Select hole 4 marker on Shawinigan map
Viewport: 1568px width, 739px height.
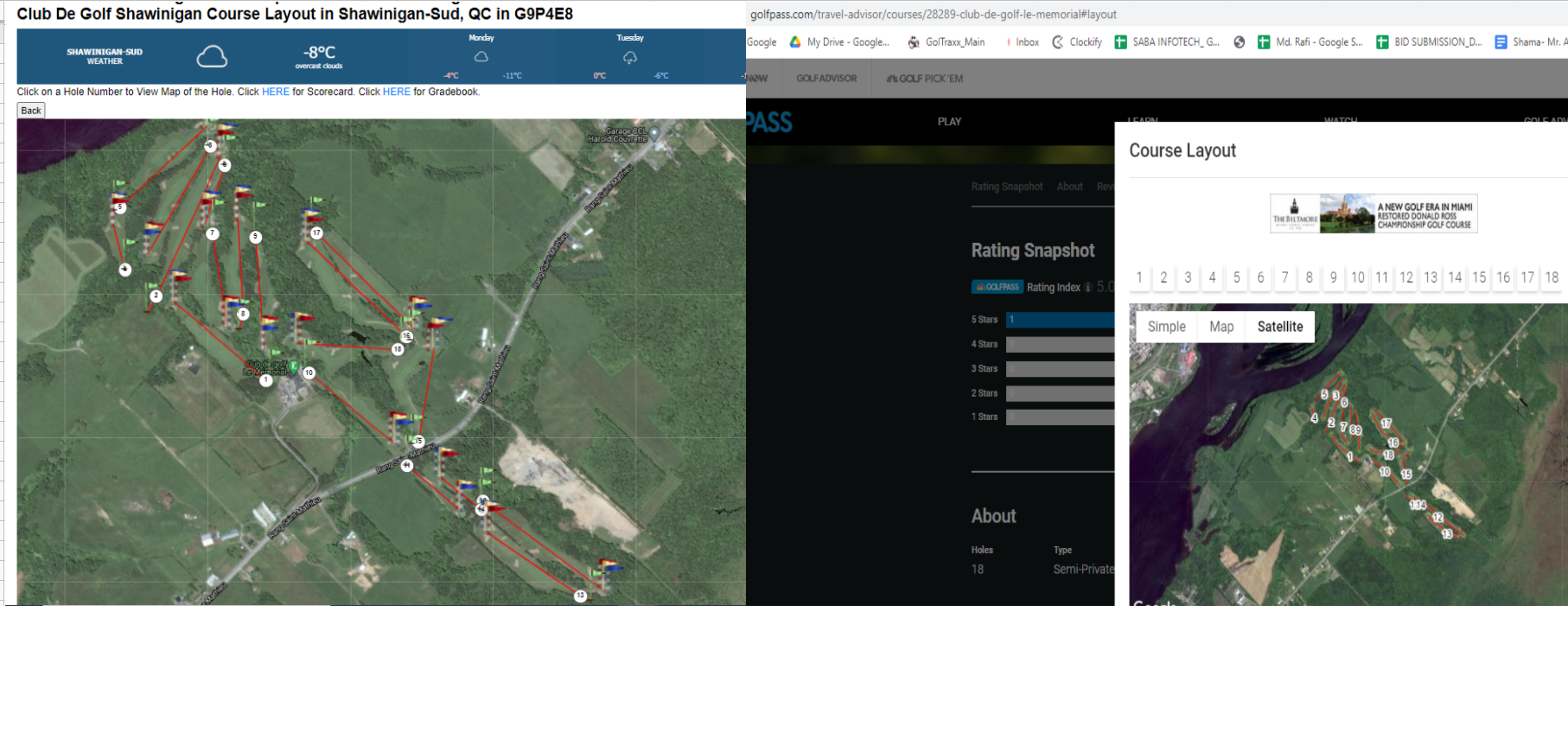tap(125, 270)
